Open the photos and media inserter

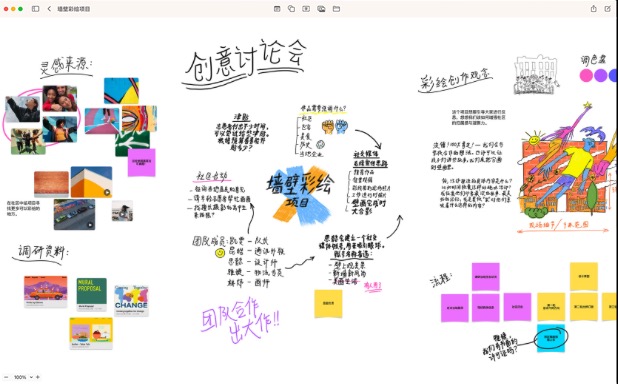321,9
